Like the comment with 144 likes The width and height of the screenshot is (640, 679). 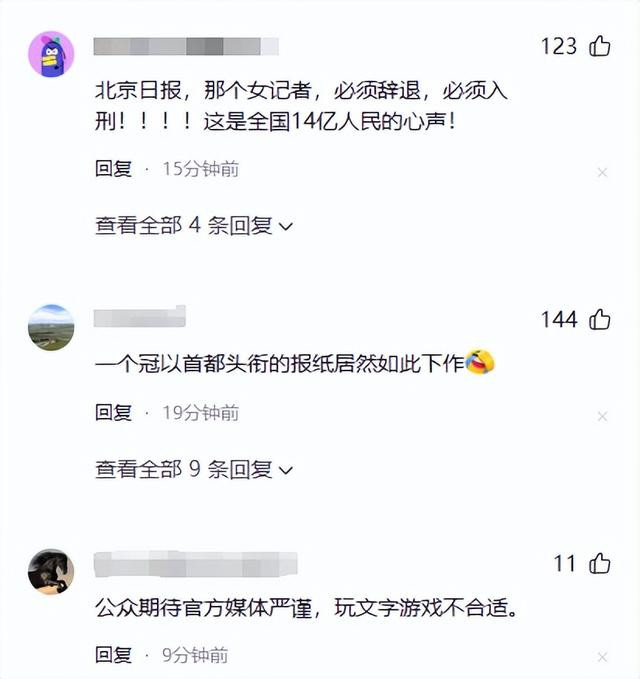[x=600, y=320]
